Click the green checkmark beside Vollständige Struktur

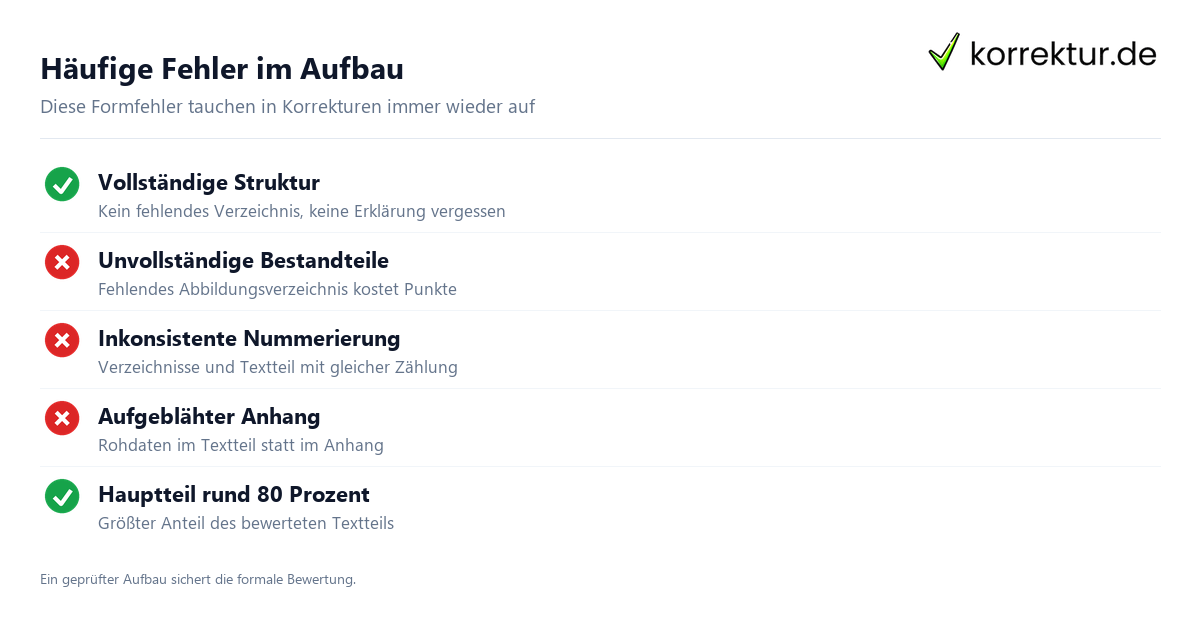click(62, 184)
